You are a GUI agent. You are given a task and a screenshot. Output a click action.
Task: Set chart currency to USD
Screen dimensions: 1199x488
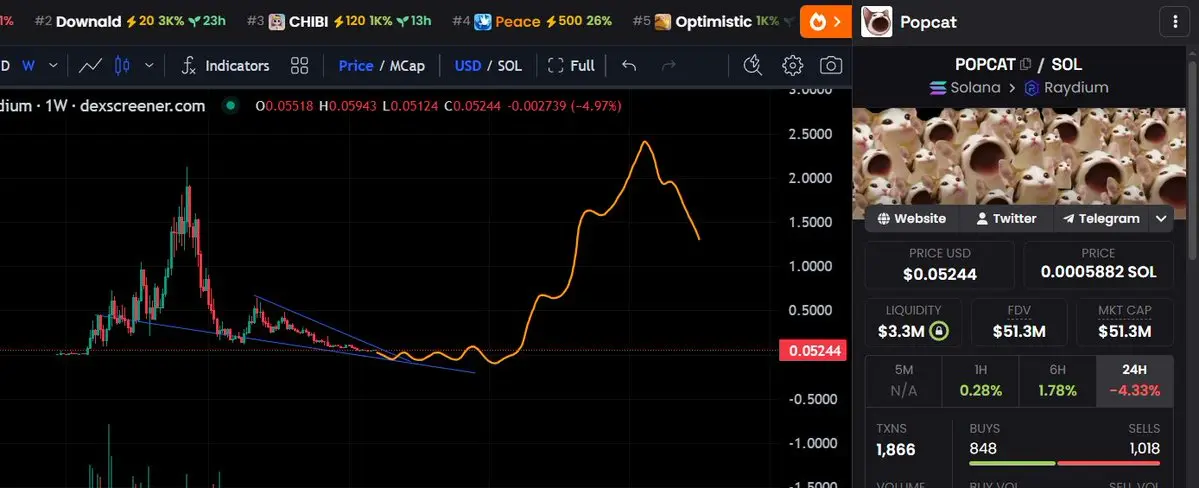(x=467, y=66)
